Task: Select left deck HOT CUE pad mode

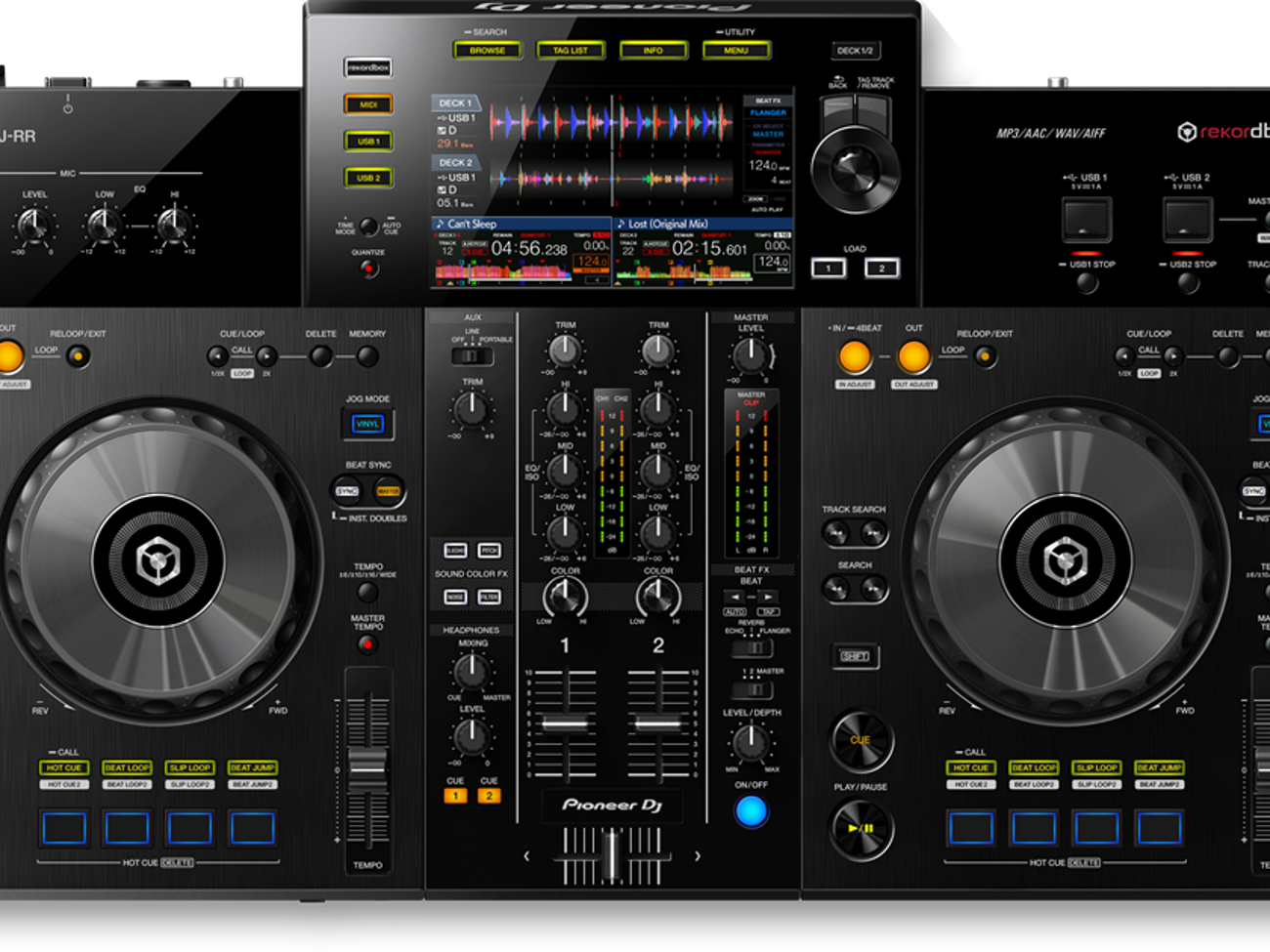Action: click(64, 767)
